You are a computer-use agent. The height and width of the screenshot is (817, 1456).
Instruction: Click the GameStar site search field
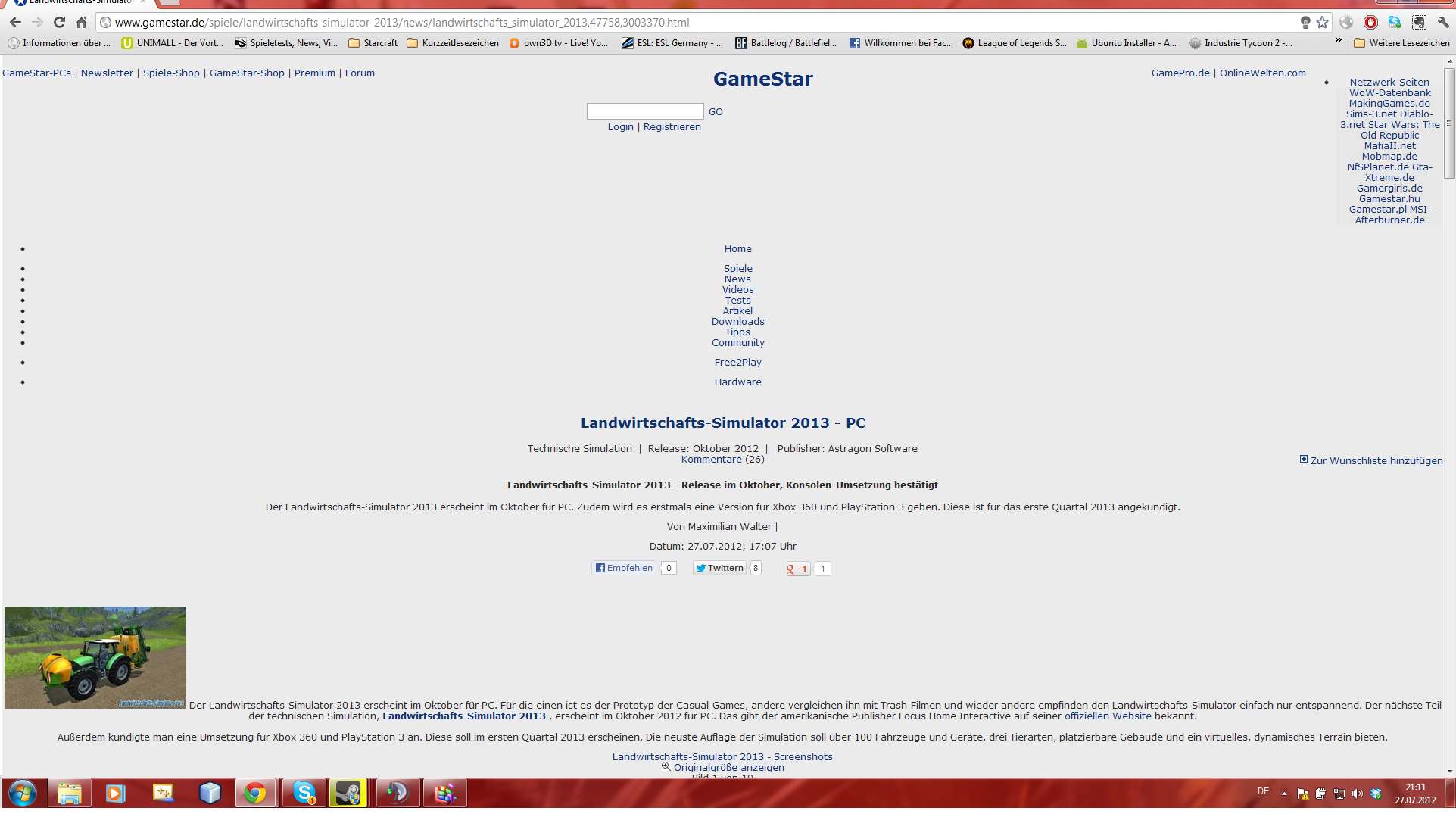645,111
